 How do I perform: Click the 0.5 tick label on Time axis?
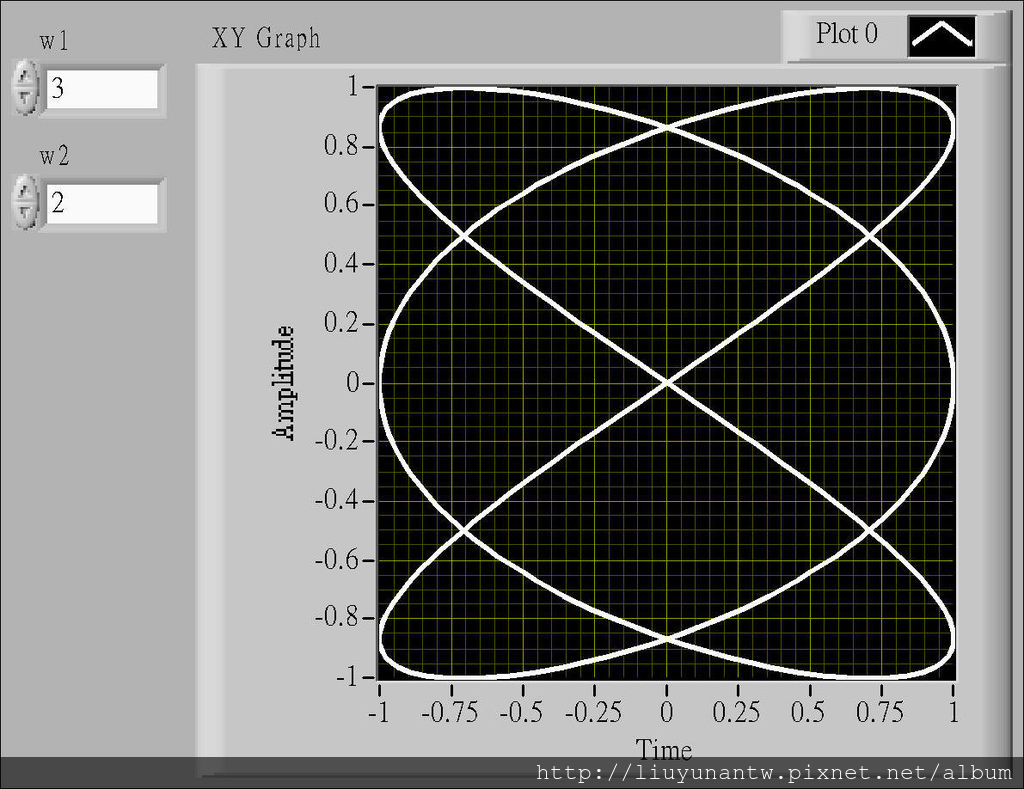tap(808, 712)
